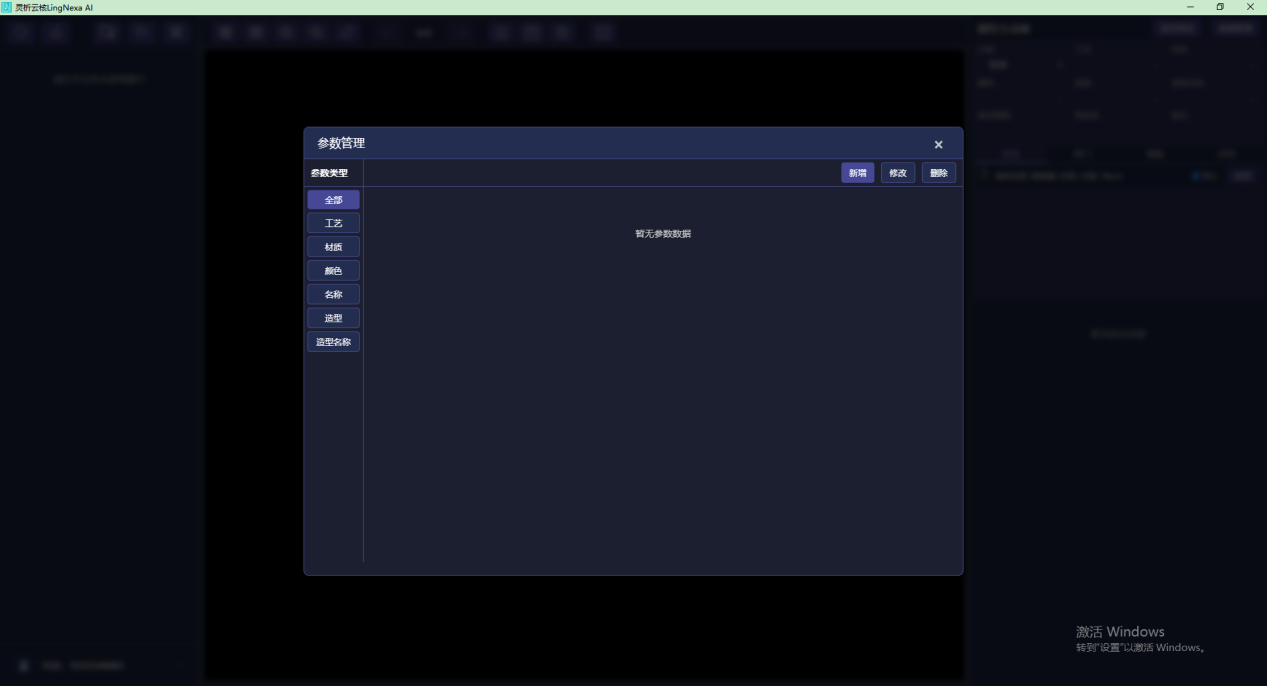
Task: Open the 造型 parameter category
Action: pos(333,318)
